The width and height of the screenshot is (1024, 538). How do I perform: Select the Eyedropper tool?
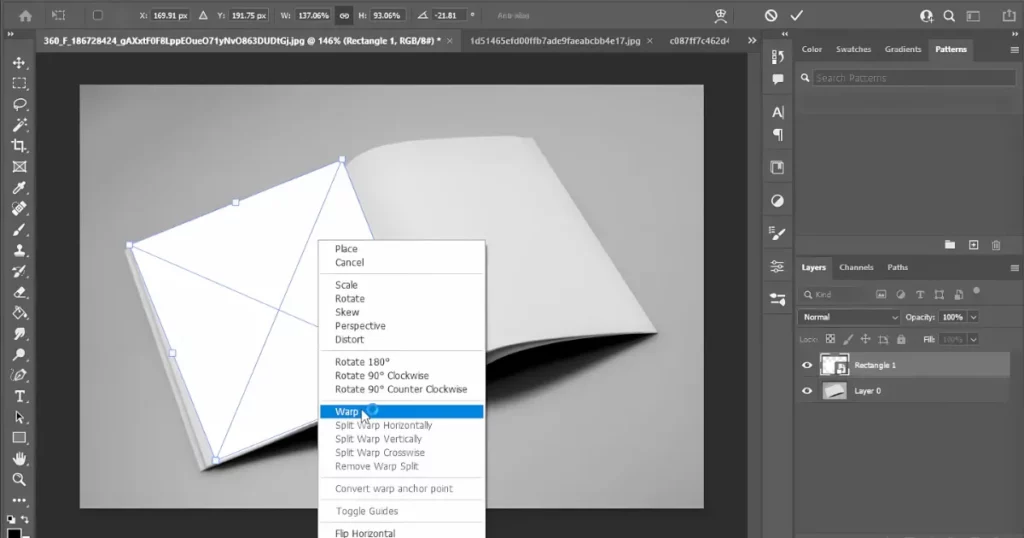click(20, 188)
